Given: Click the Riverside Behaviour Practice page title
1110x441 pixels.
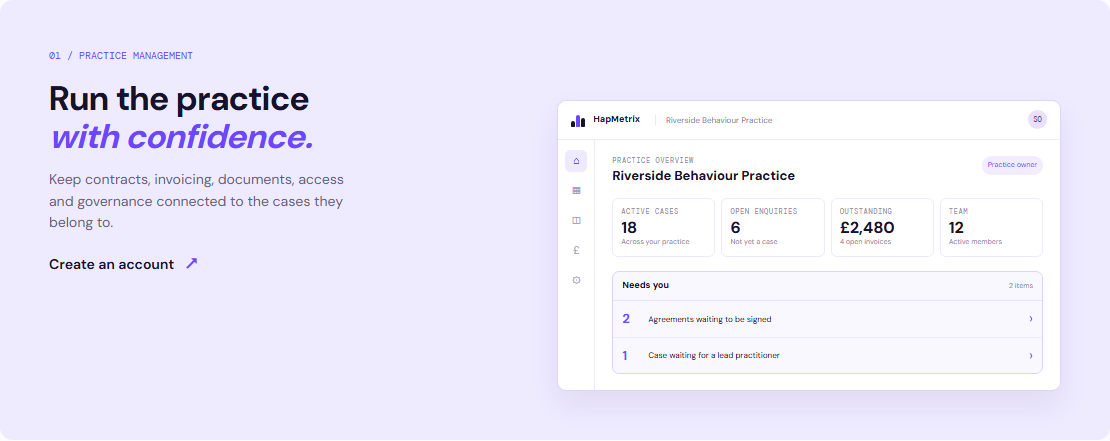Looking at the screenshot, I should (x=703, y=176).
